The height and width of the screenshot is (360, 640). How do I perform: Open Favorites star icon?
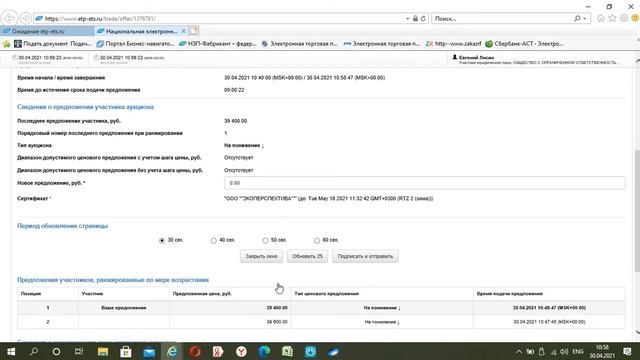(x=612, y=18)
